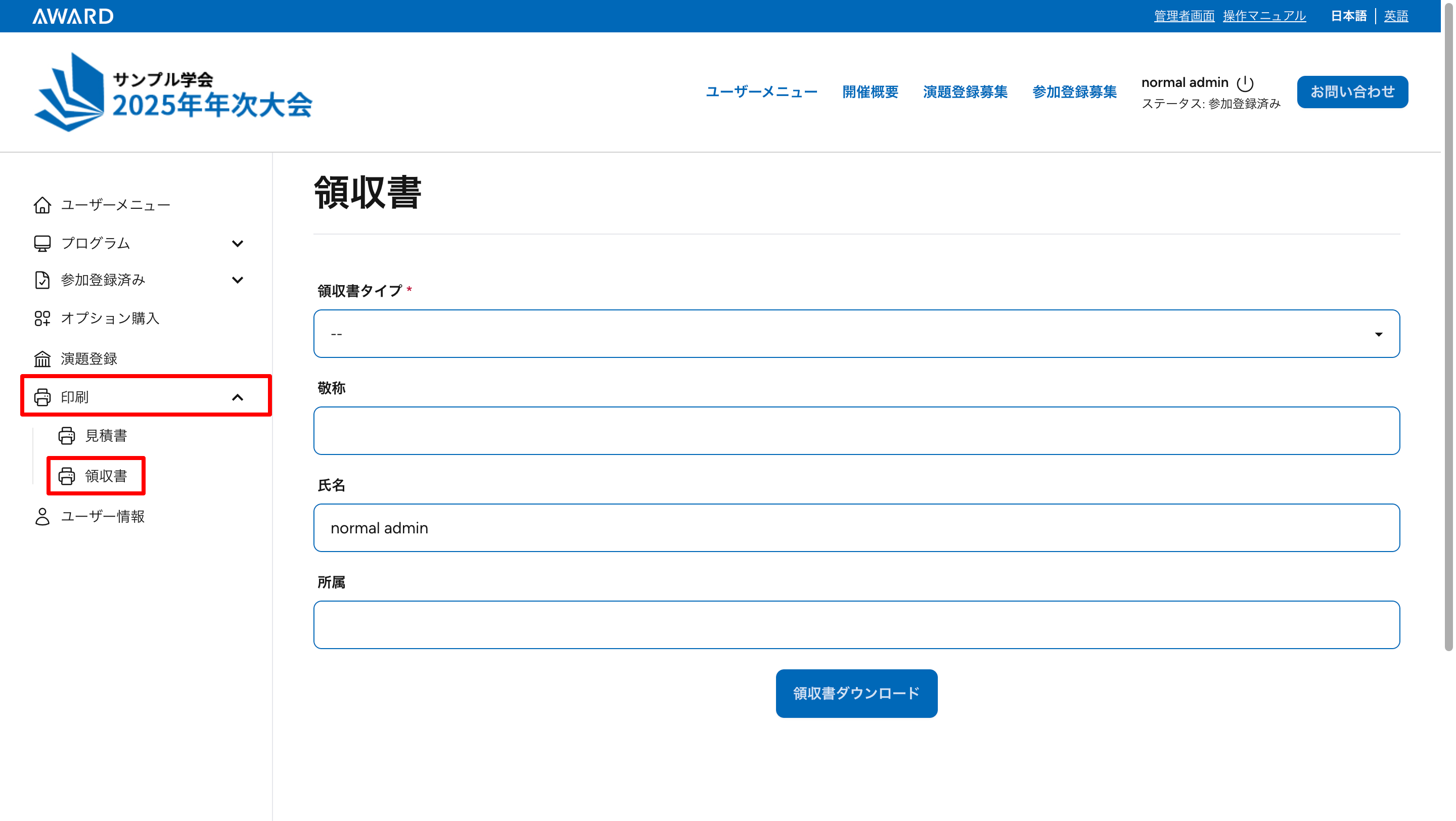Open 見積書 under 印刷

(106, 436)
